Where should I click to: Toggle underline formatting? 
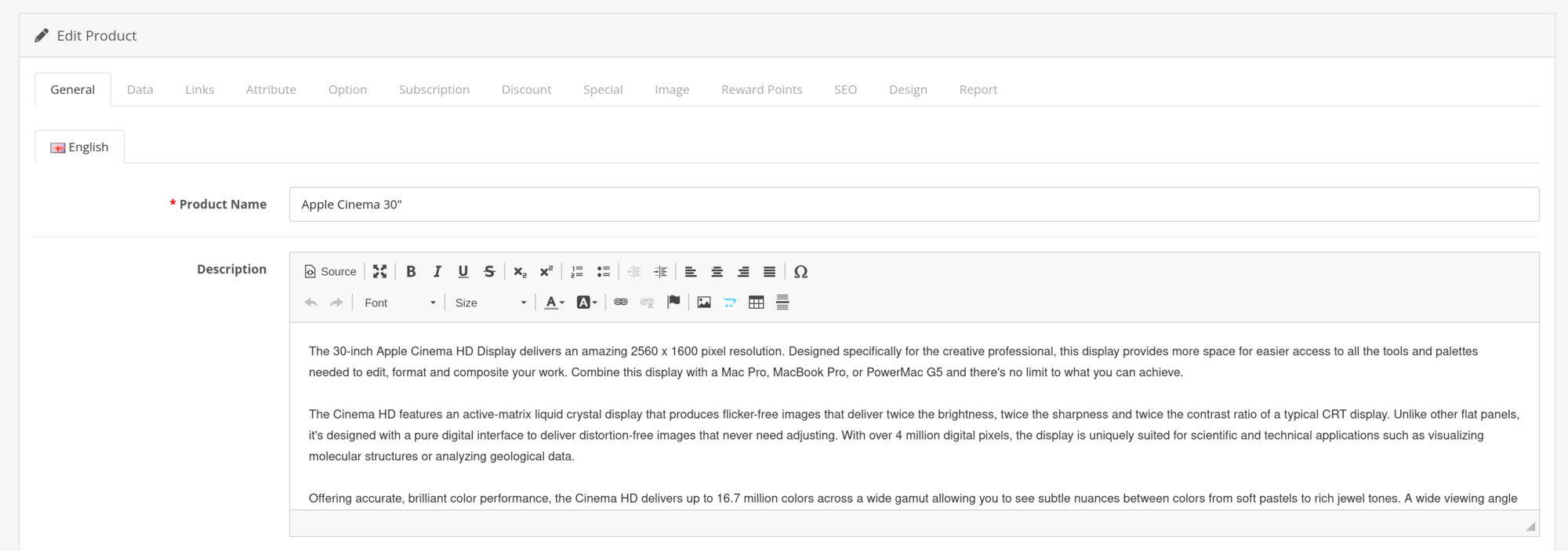(463, 271)
